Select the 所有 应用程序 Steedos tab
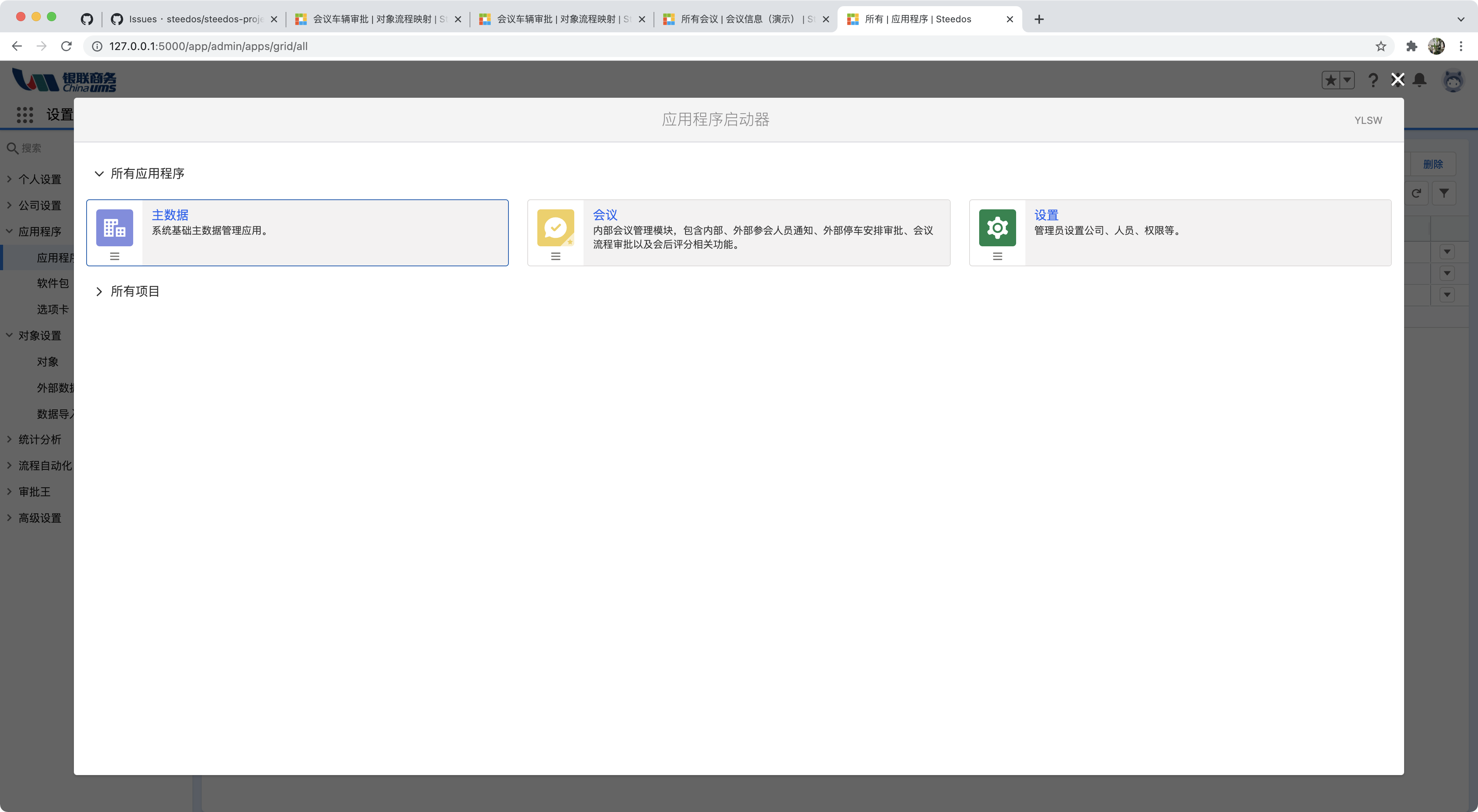1478x812 pixels. 930,19
